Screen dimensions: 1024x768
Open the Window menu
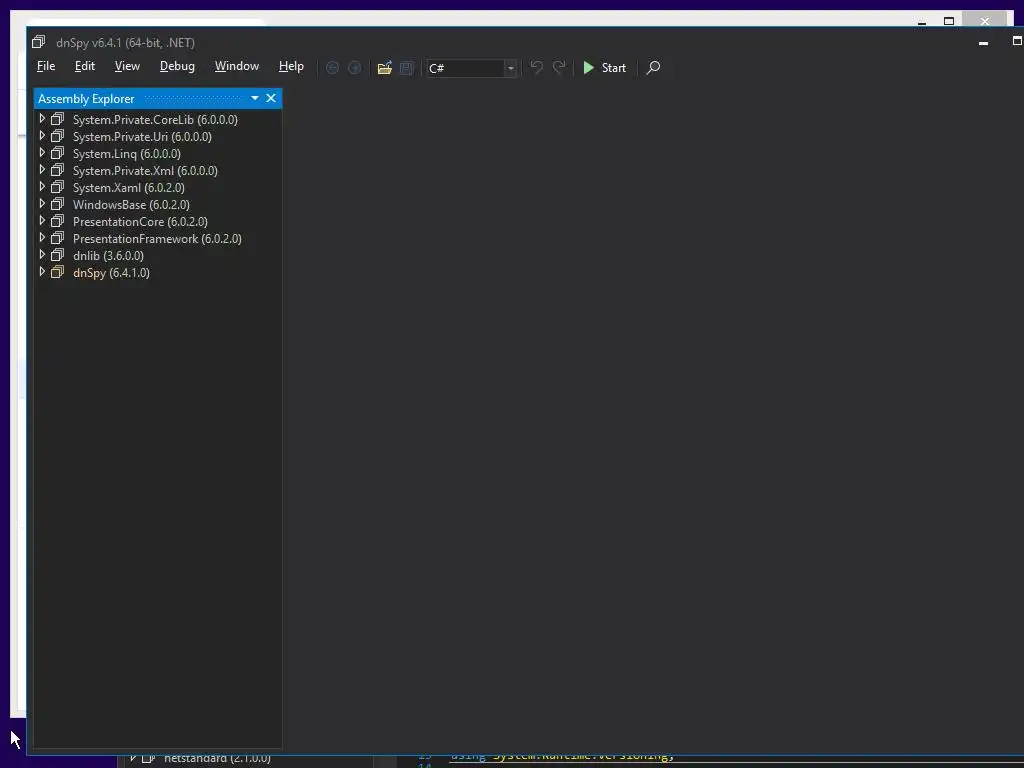[x=236, y=67]
